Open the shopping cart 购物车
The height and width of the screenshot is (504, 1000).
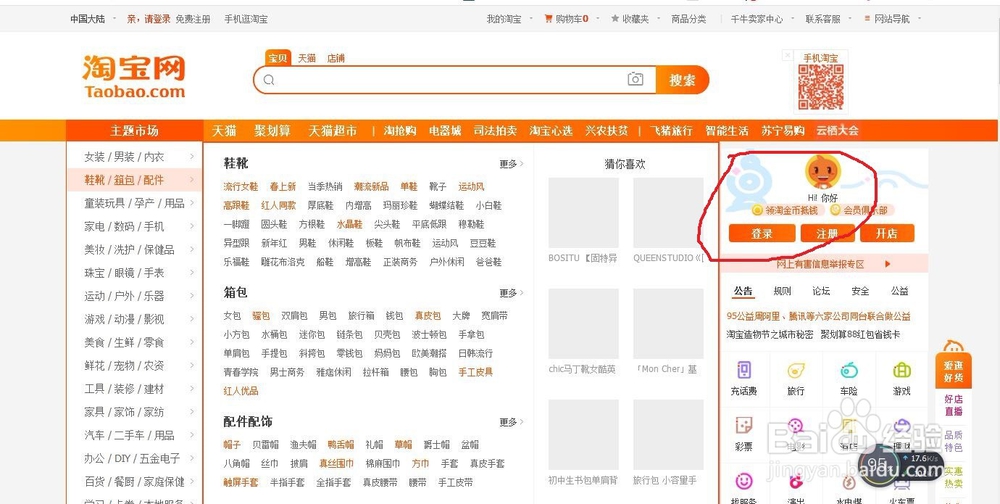pos(566,19)
